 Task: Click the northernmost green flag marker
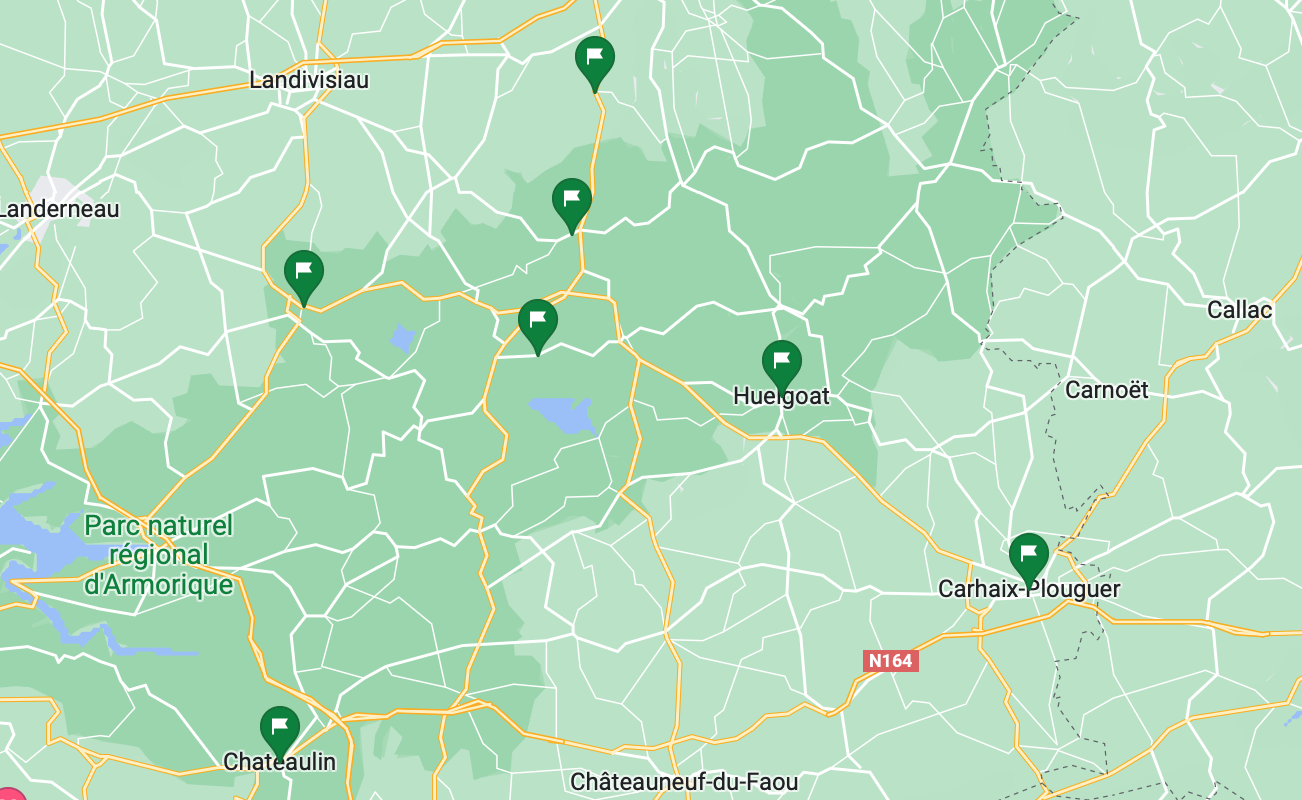point(595,61)
